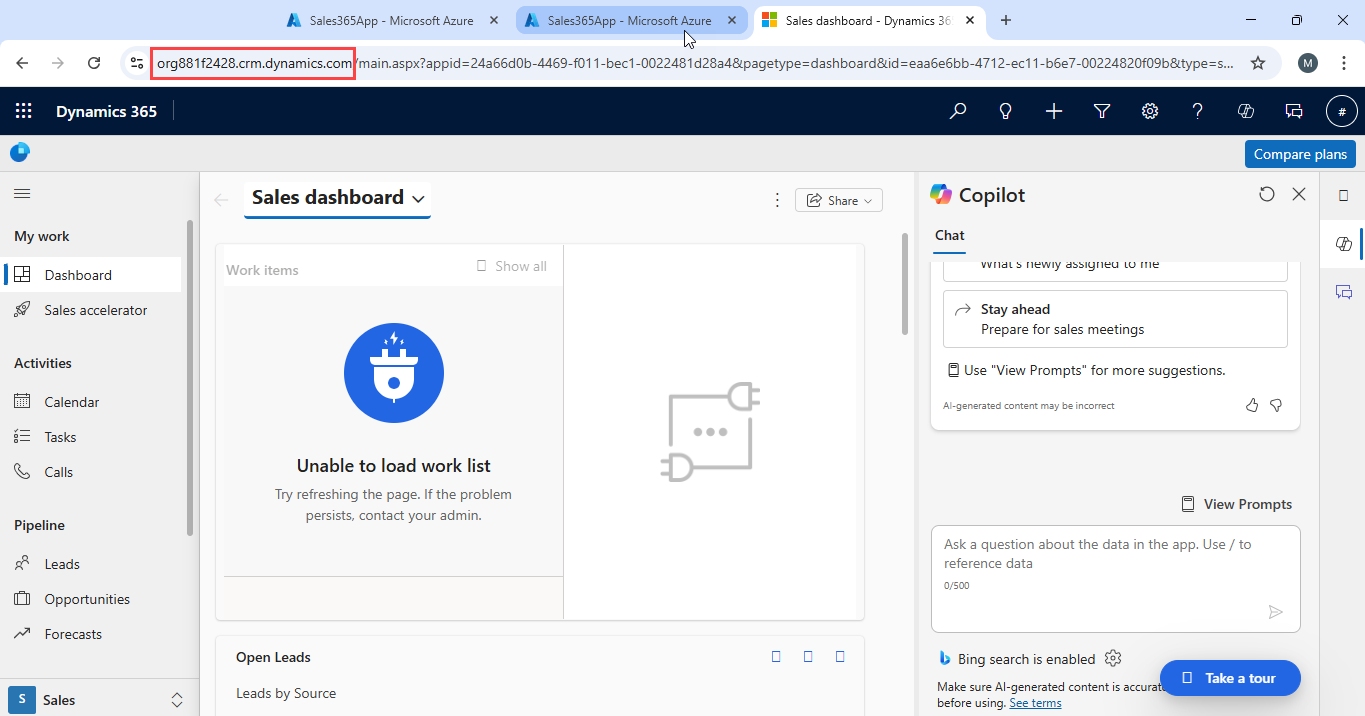Click the search magnifier icon in header
This screenshot has height=716, width=1365.
[x=958, y=111]
